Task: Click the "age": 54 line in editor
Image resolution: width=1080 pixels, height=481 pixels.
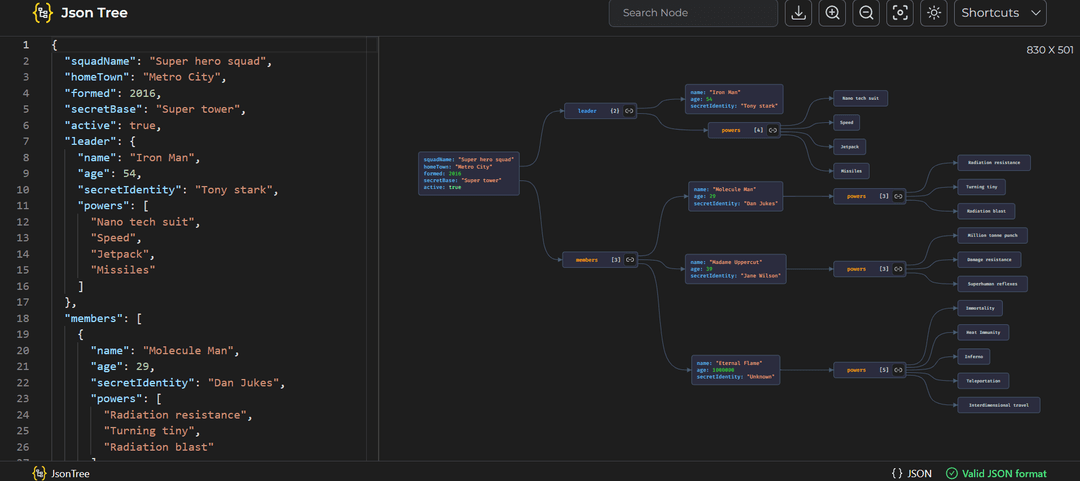Action: click(x=110, y=174)
